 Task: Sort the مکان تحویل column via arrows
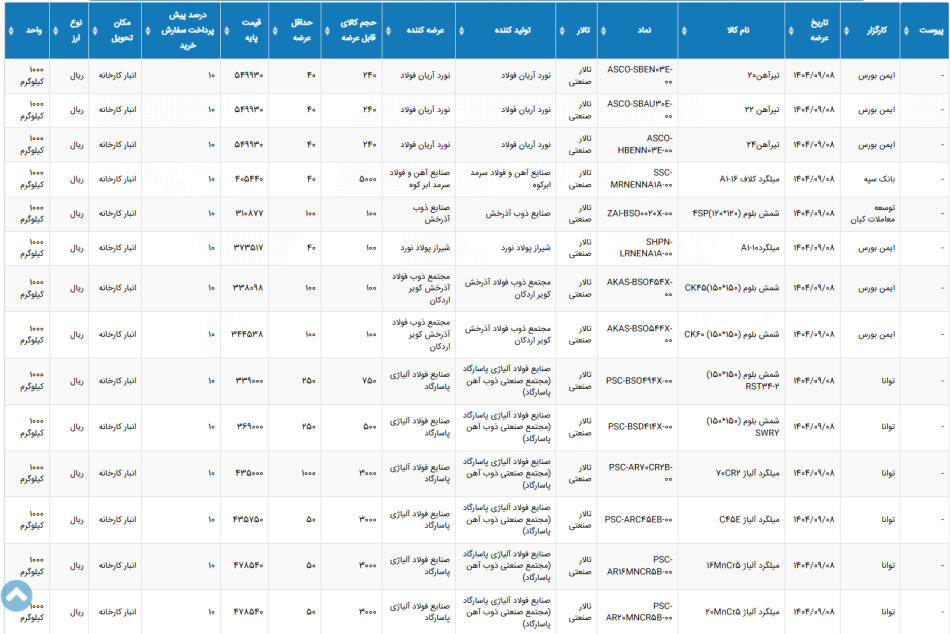click(95, 30)
